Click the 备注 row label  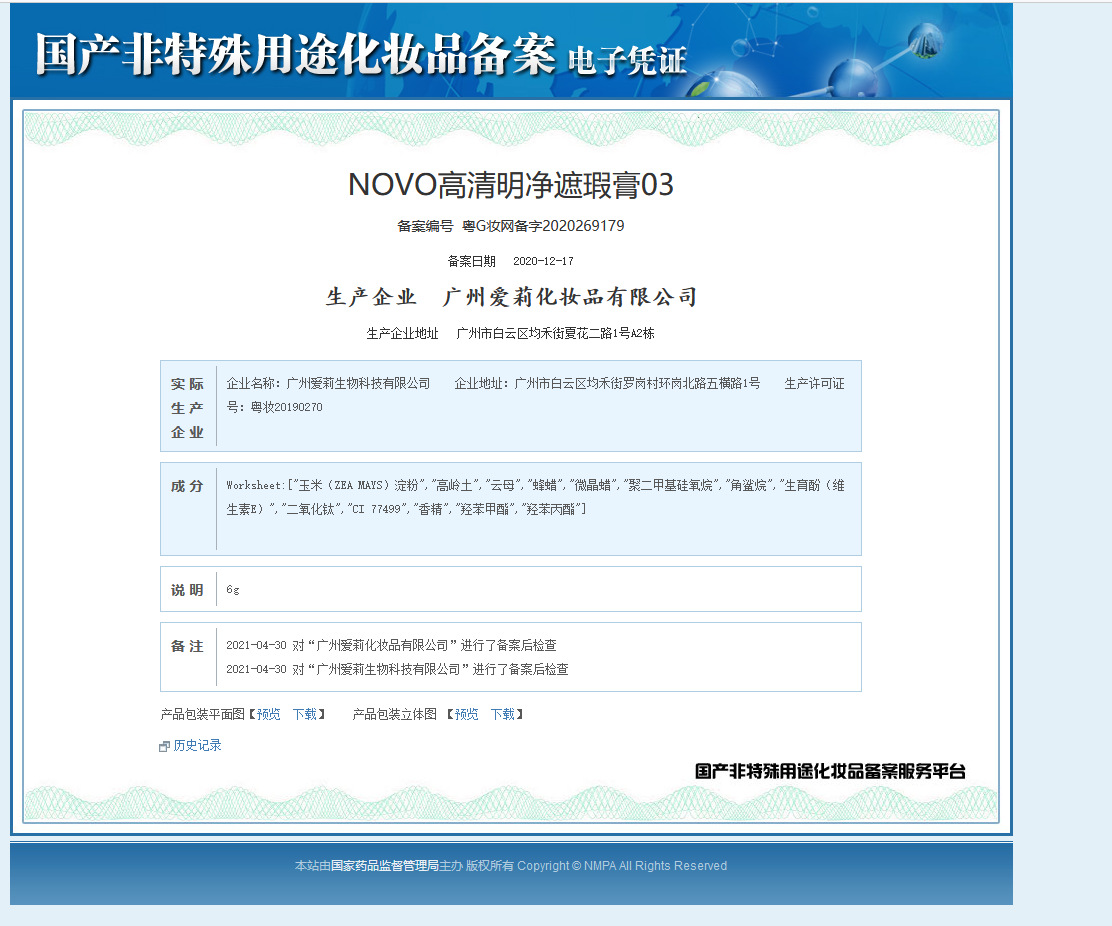tap(187, 646)
